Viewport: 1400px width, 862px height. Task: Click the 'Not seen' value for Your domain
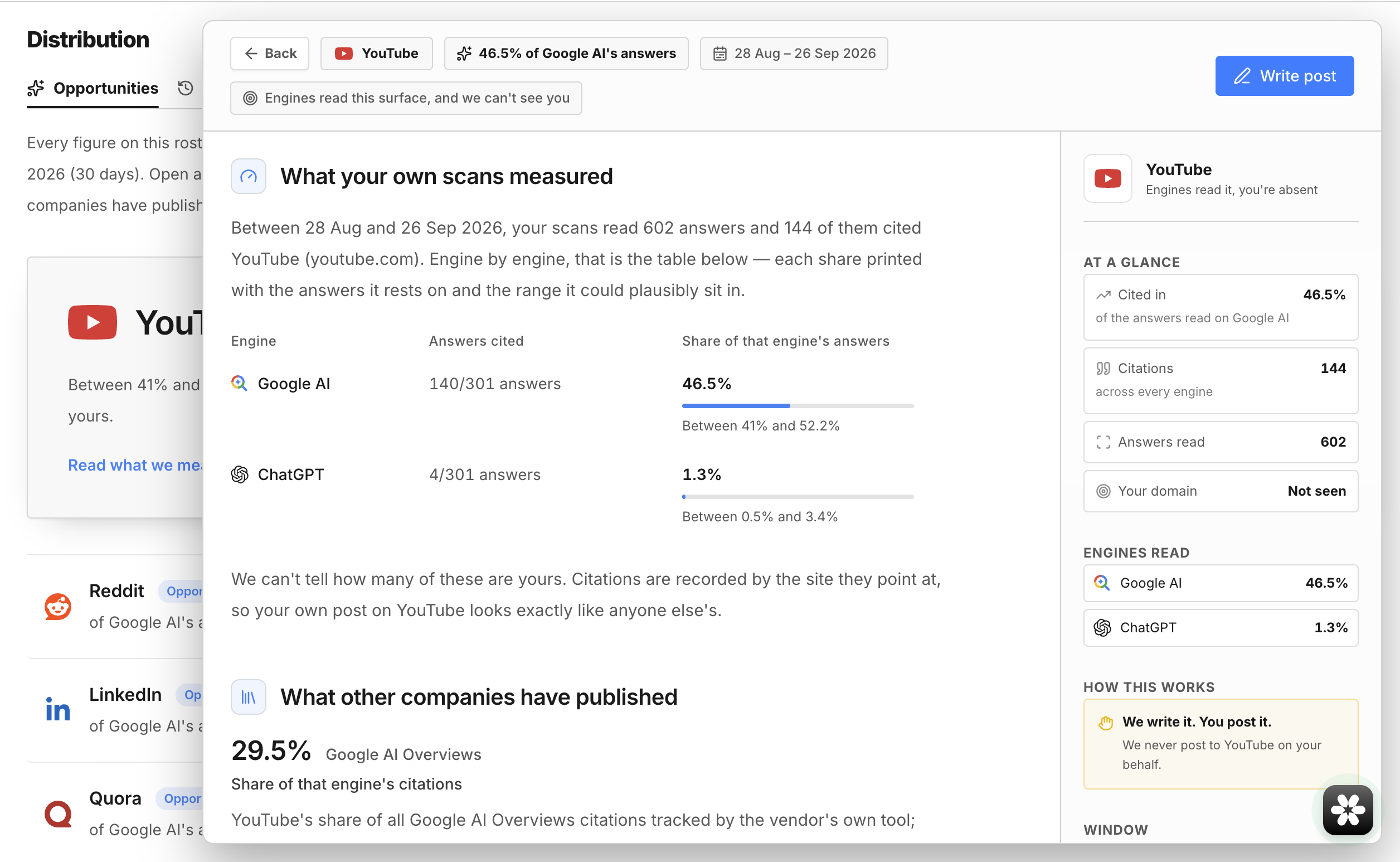1316,491
